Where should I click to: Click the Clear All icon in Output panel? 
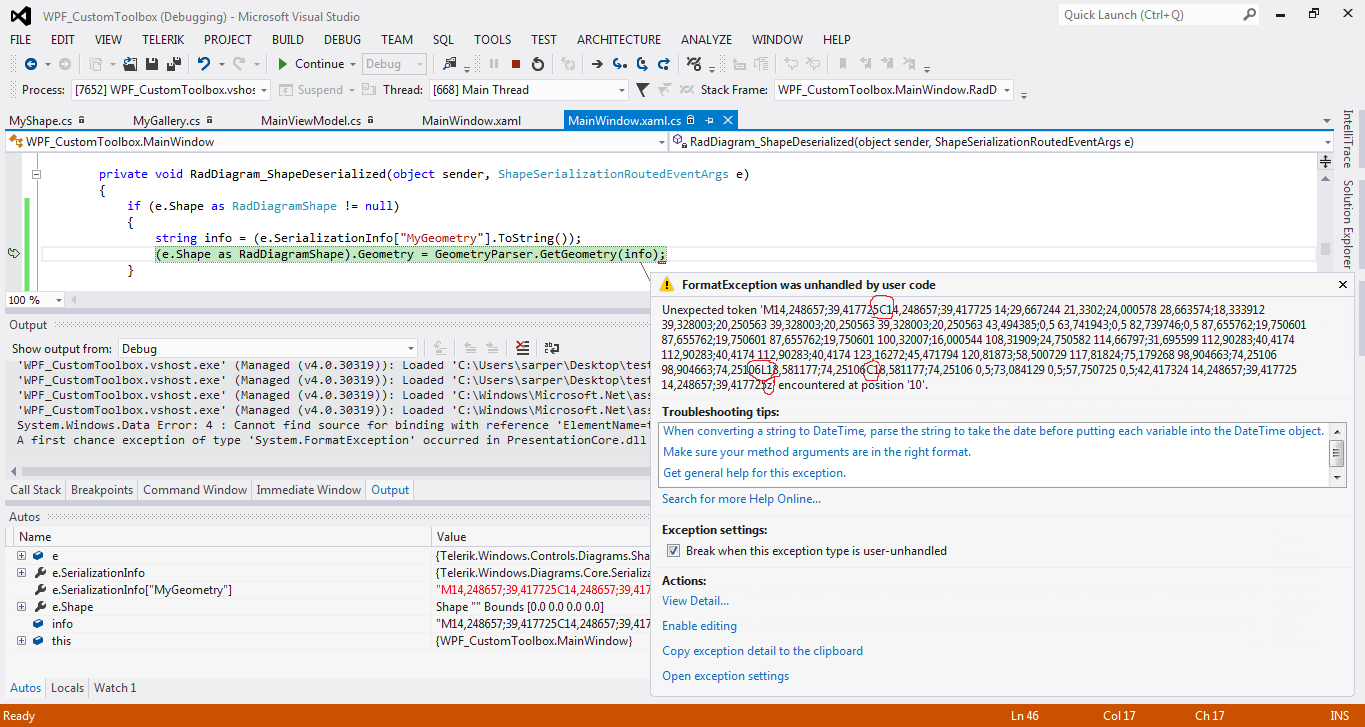522,348
